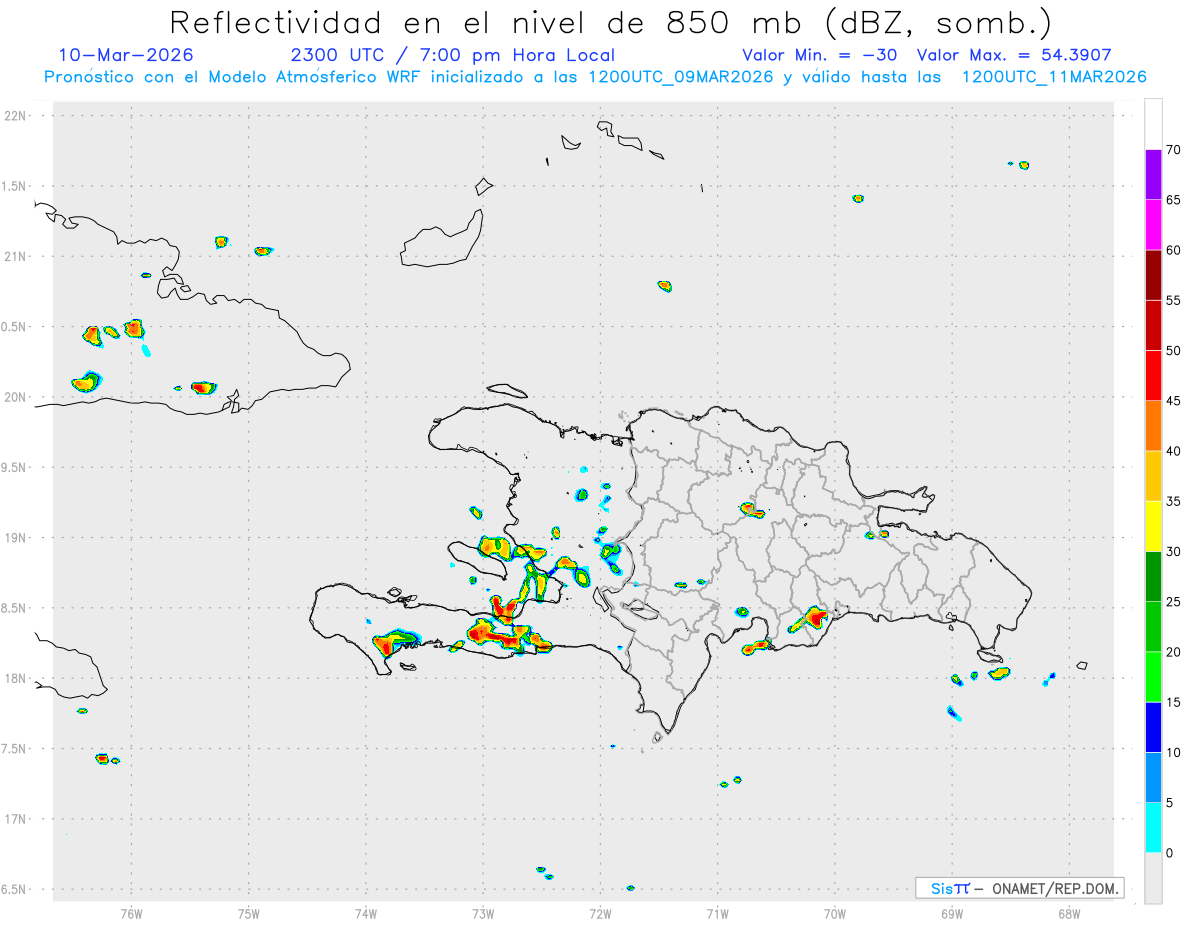Click the cyan 0-5 dBZ legend swatch
The image size is (1200, 927).
pos(1153,828)
